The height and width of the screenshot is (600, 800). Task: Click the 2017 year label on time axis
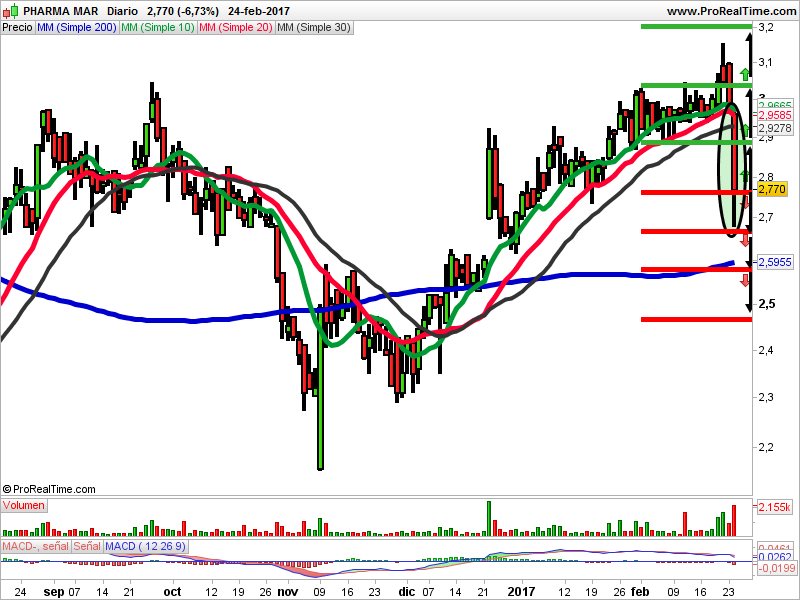(x=521, y=592)
